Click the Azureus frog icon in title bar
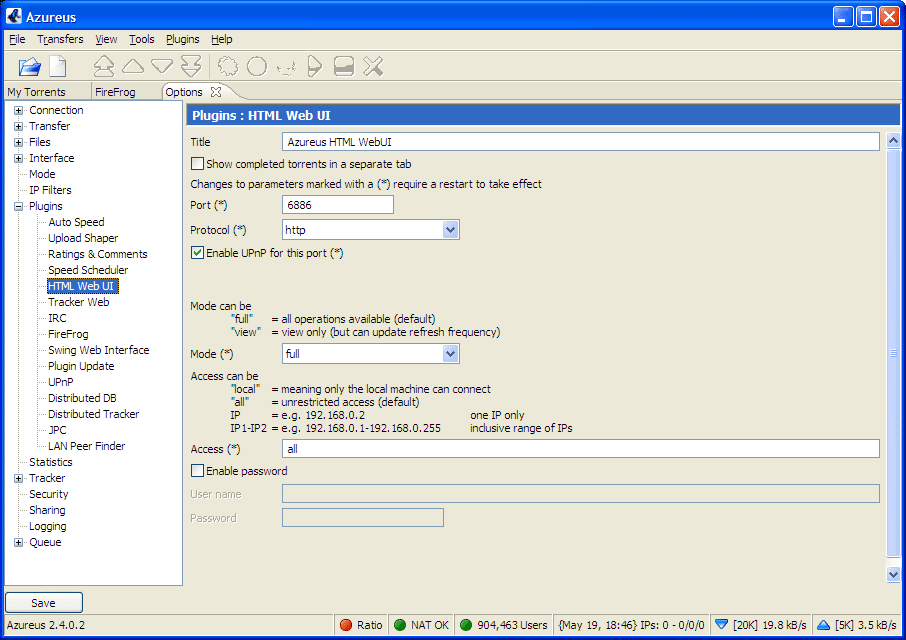The height and width of the screenshot is (640, 906). coord(14,16)
